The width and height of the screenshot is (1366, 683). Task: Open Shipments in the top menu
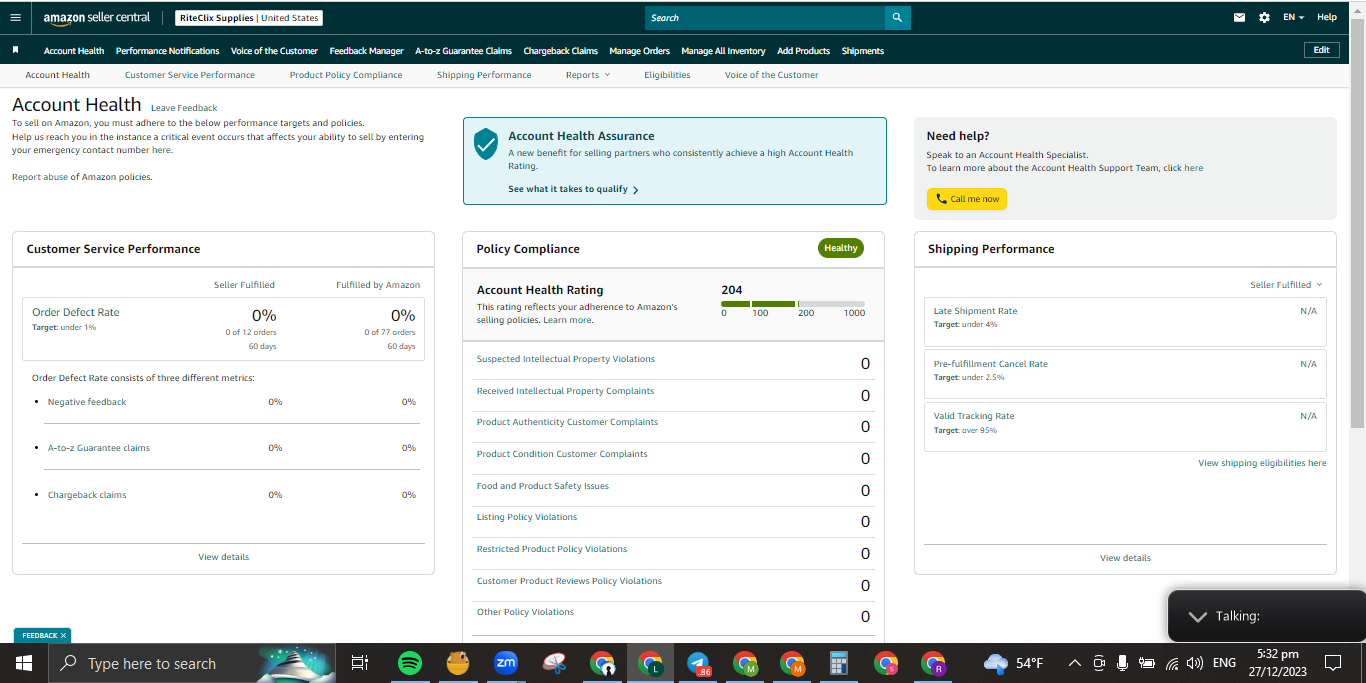coord(862,51)
